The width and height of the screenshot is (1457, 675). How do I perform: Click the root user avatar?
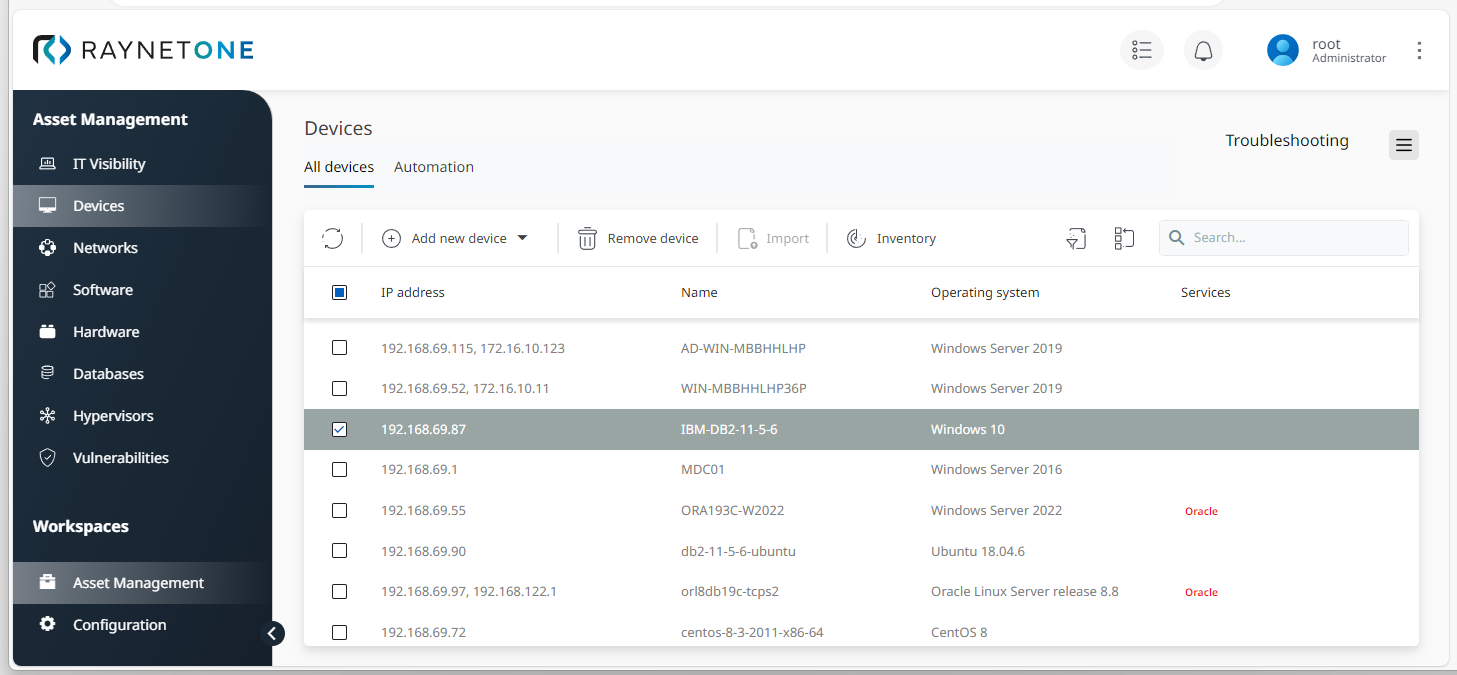click(1282, 50)
